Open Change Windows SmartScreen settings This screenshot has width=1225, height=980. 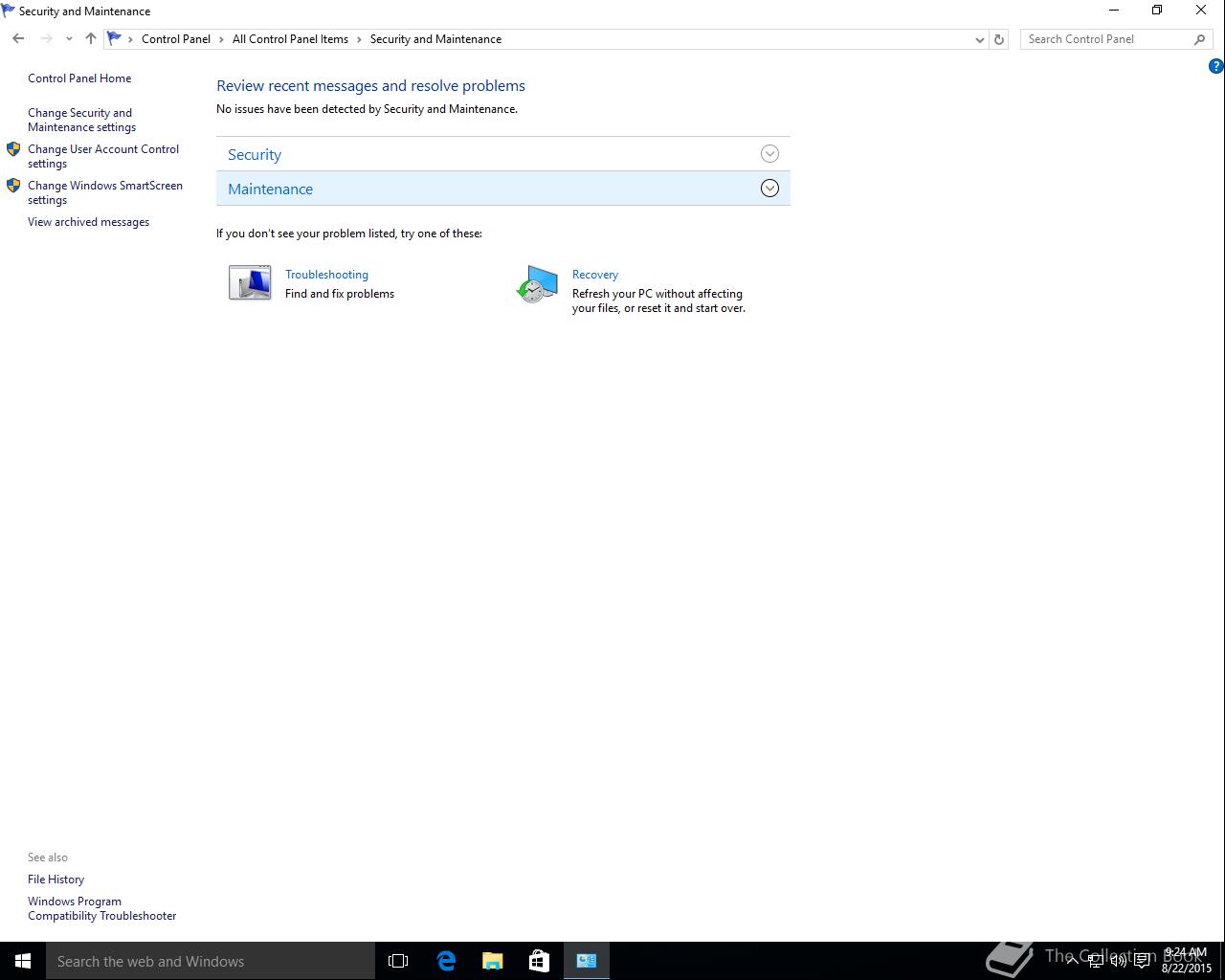(105, 192)
